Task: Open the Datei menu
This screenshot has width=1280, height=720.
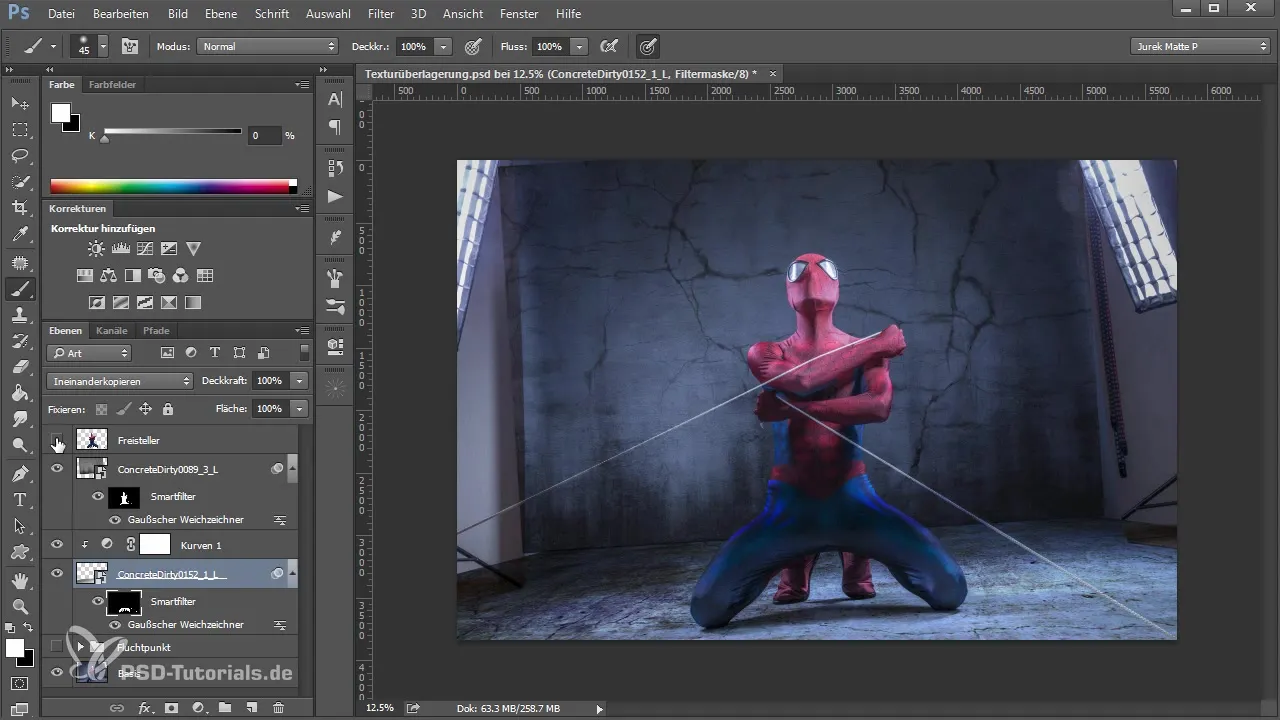Action: 61,14
